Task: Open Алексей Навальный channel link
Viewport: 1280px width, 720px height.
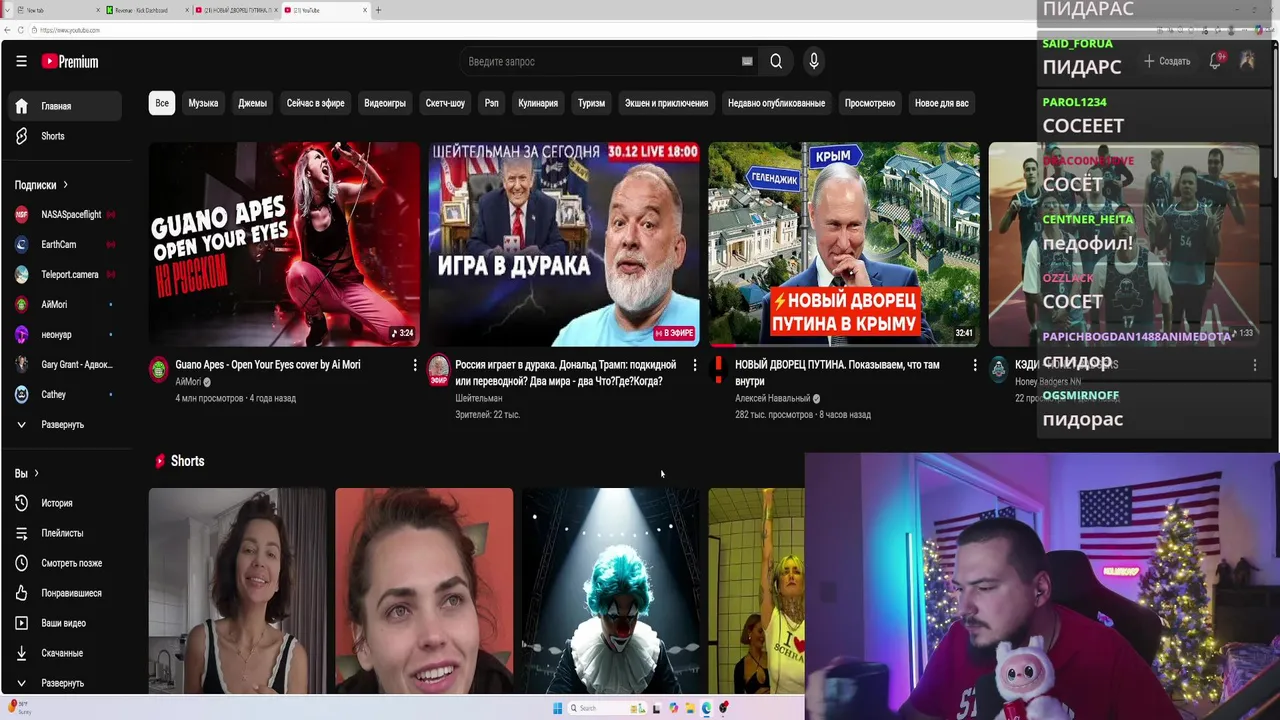Action: (x=772, y=398)
